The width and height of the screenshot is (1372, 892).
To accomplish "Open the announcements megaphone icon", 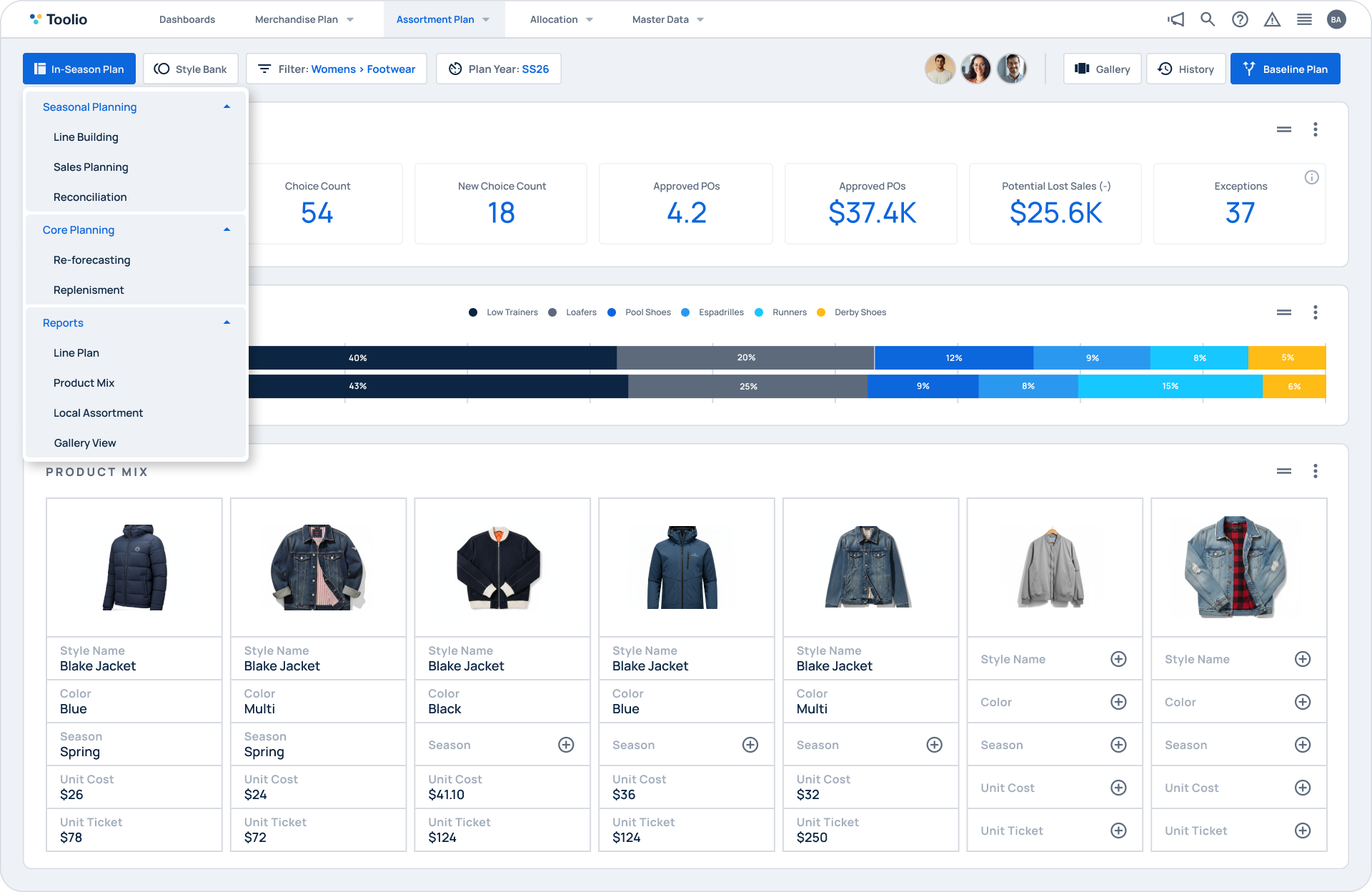I will click(1175, 19).
